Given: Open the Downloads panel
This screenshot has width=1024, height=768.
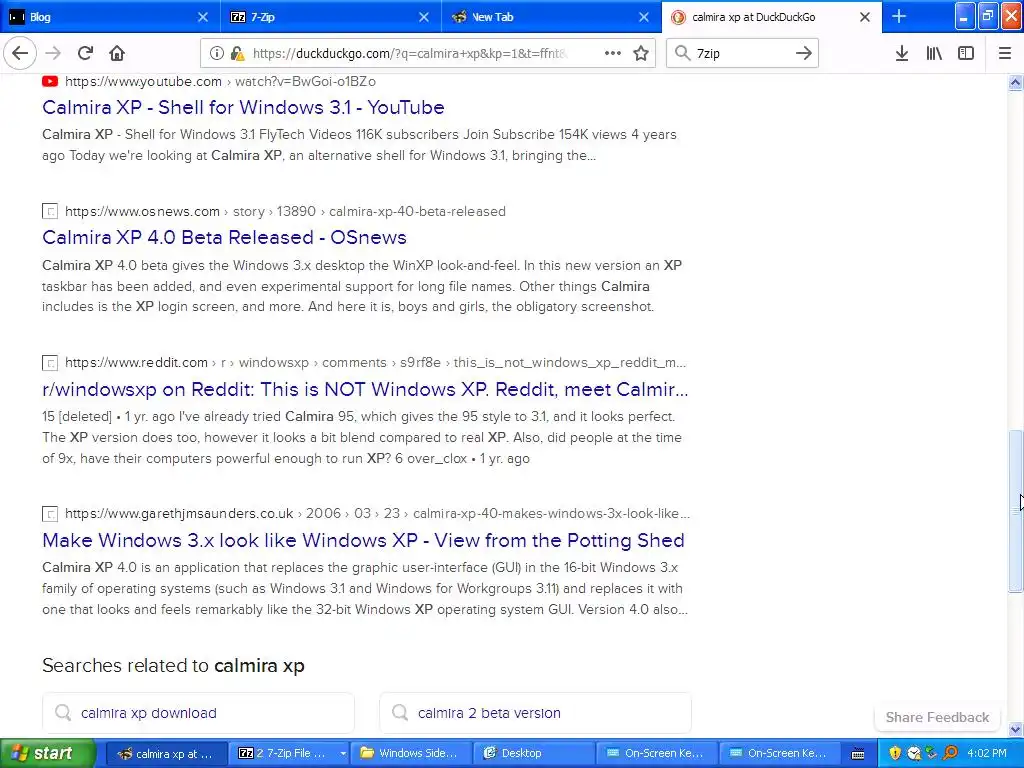Looking at the screenshot, I should tap(901, 54).
